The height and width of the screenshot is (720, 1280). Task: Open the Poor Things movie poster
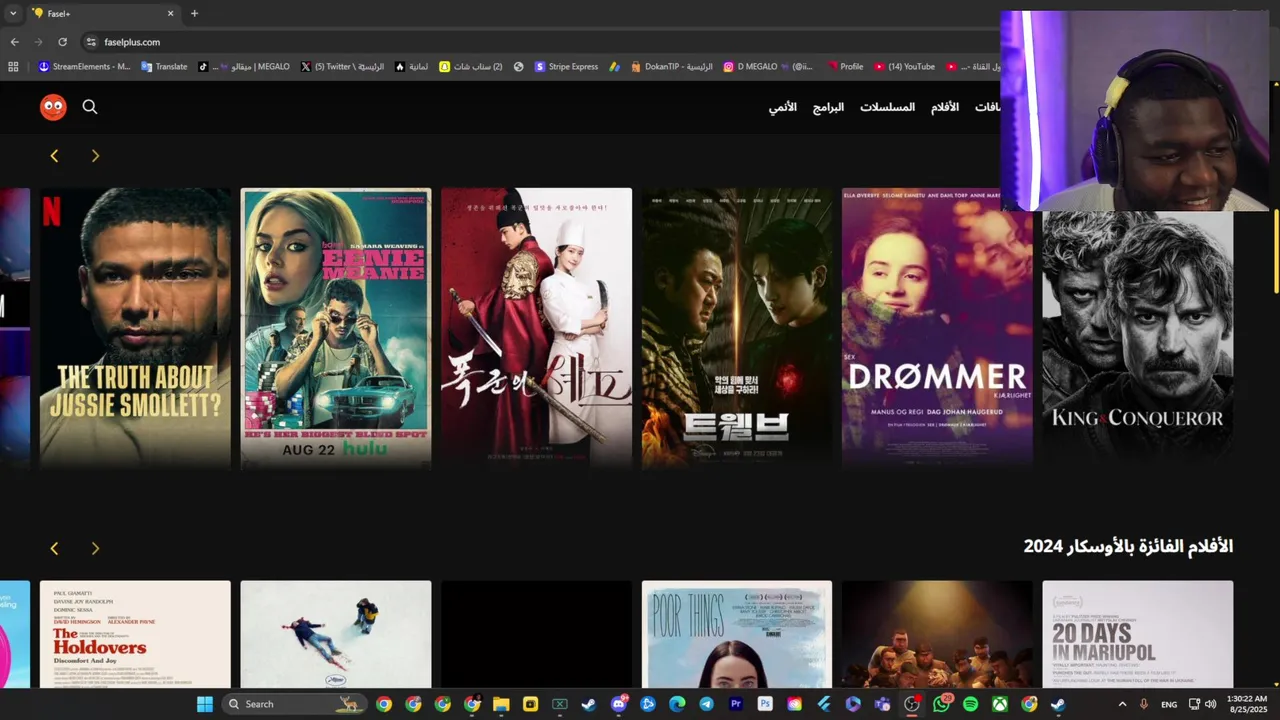[x=737, y=634]
